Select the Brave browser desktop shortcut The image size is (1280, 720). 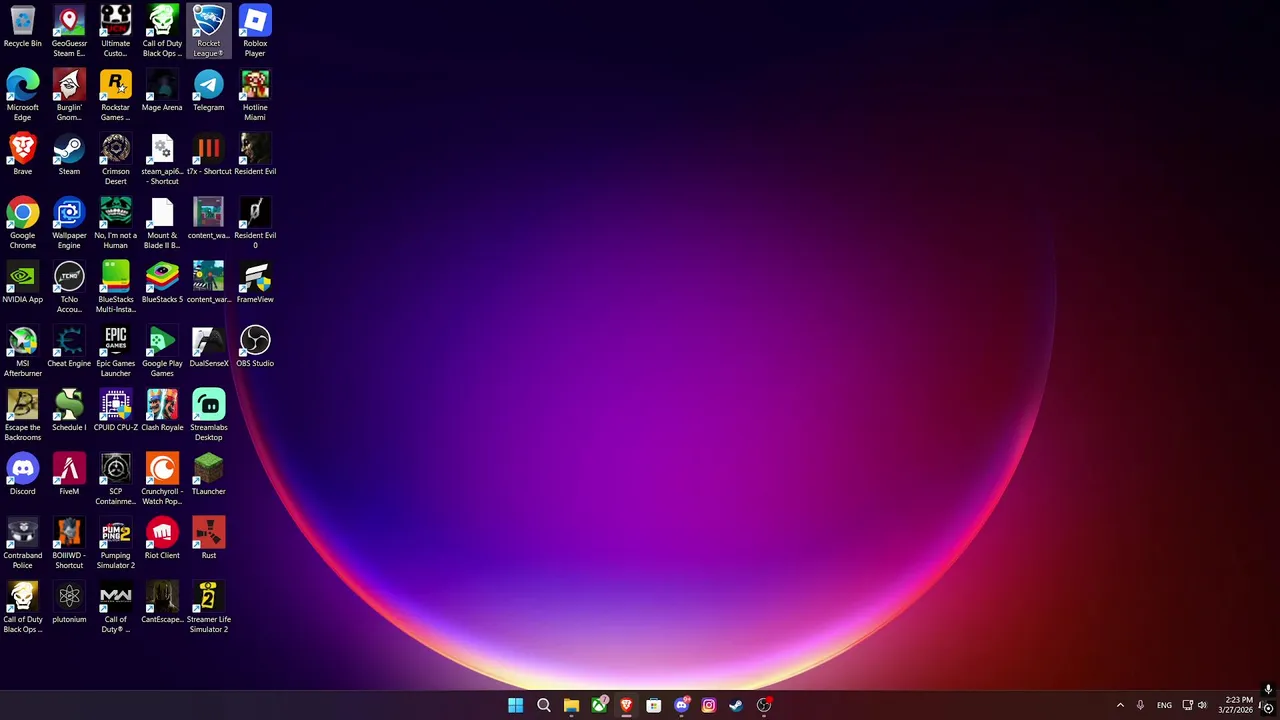(22, 155)
